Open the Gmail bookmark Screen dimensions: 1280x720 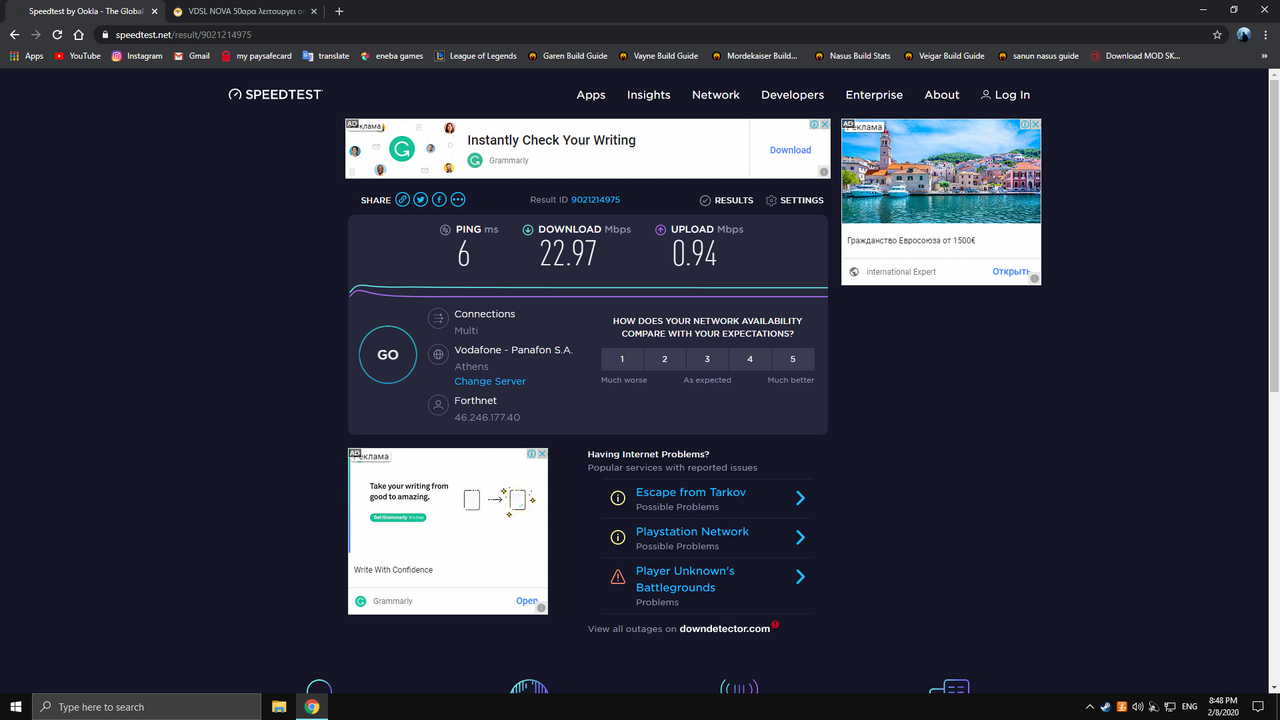click(x=192, y=56)
